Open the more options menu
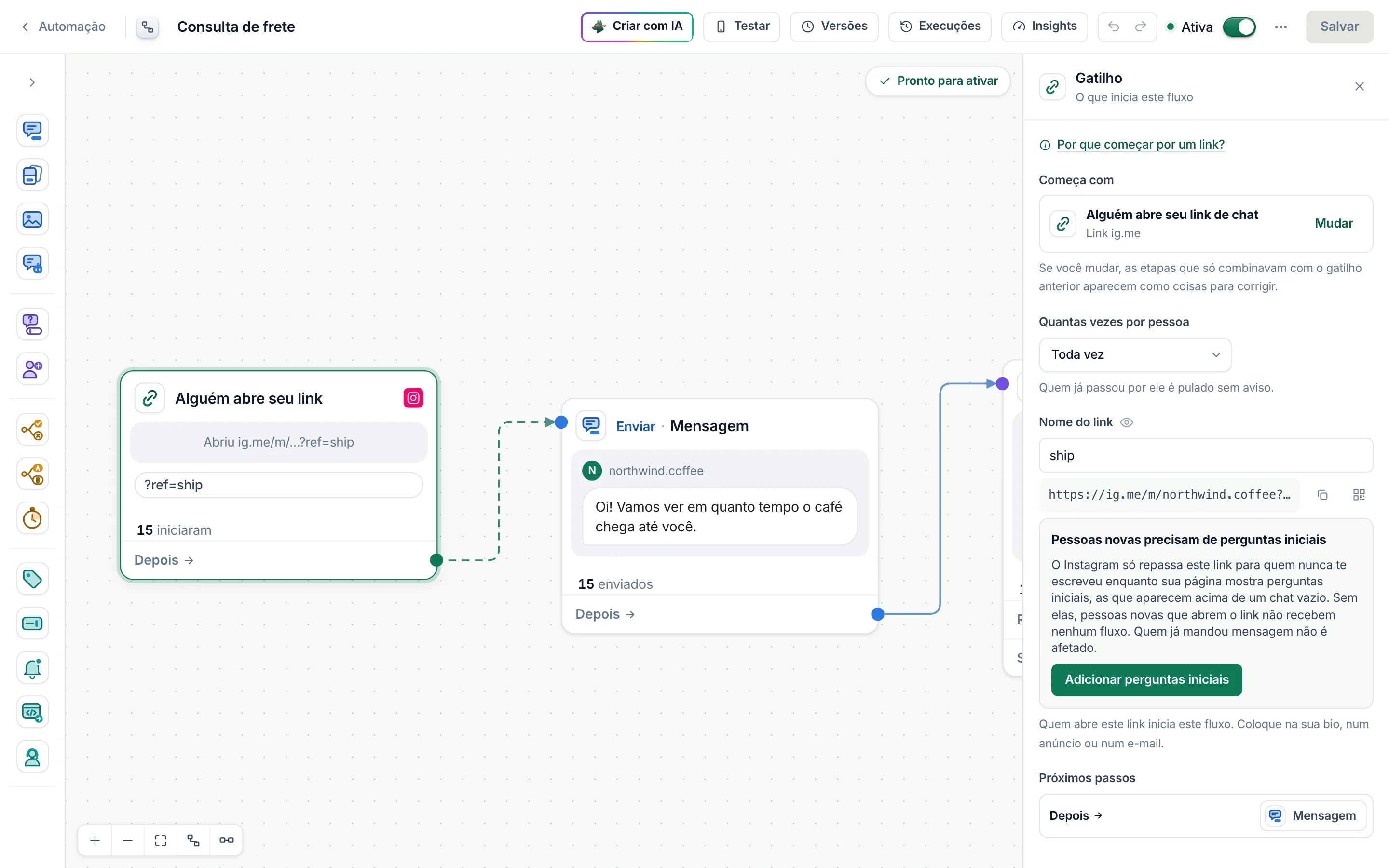Screen dimensions: 1389x868 tap(1280, 27)
